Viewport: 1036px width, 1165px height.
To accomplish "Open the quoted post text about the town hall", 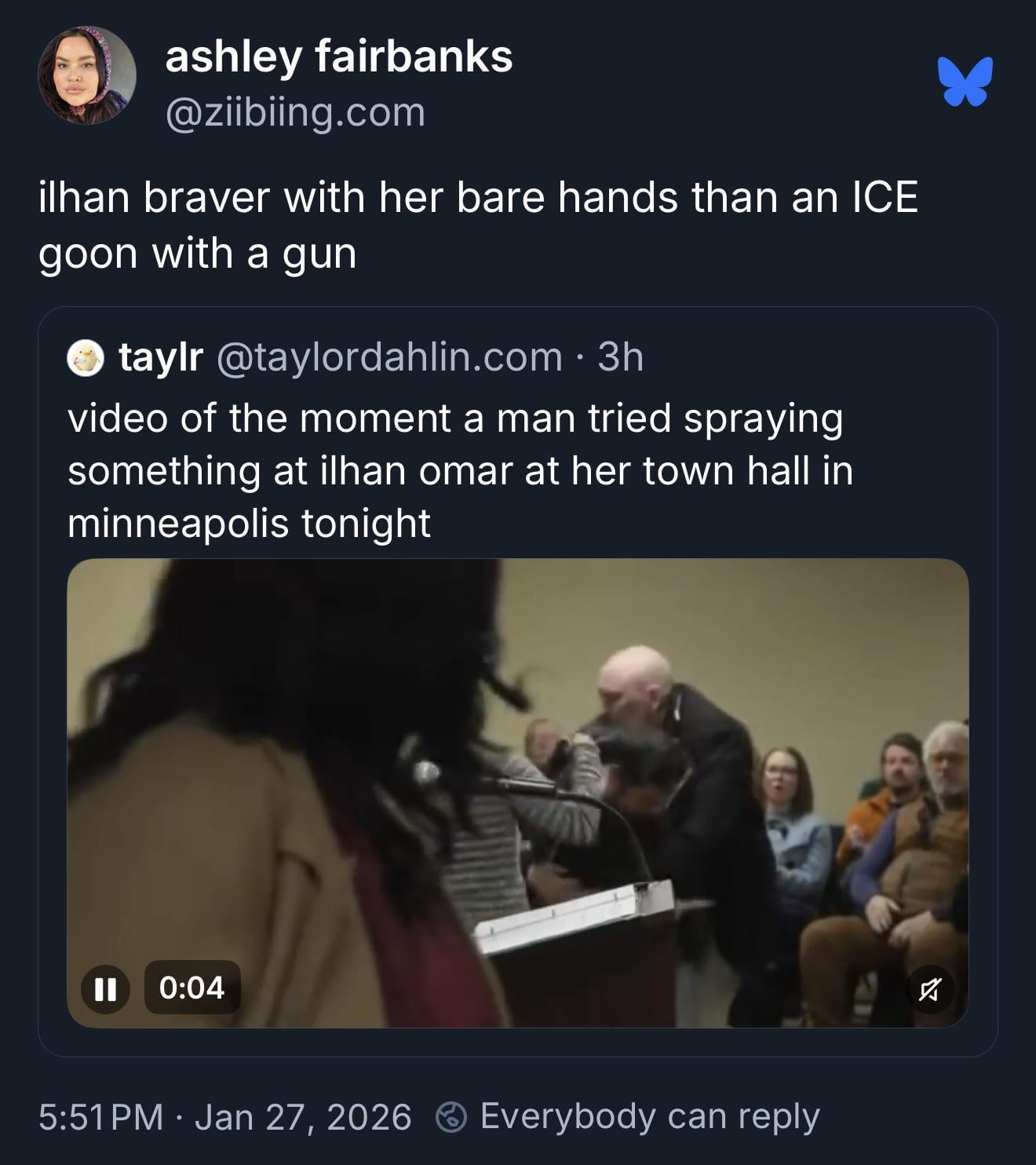I will click(459, 470).
